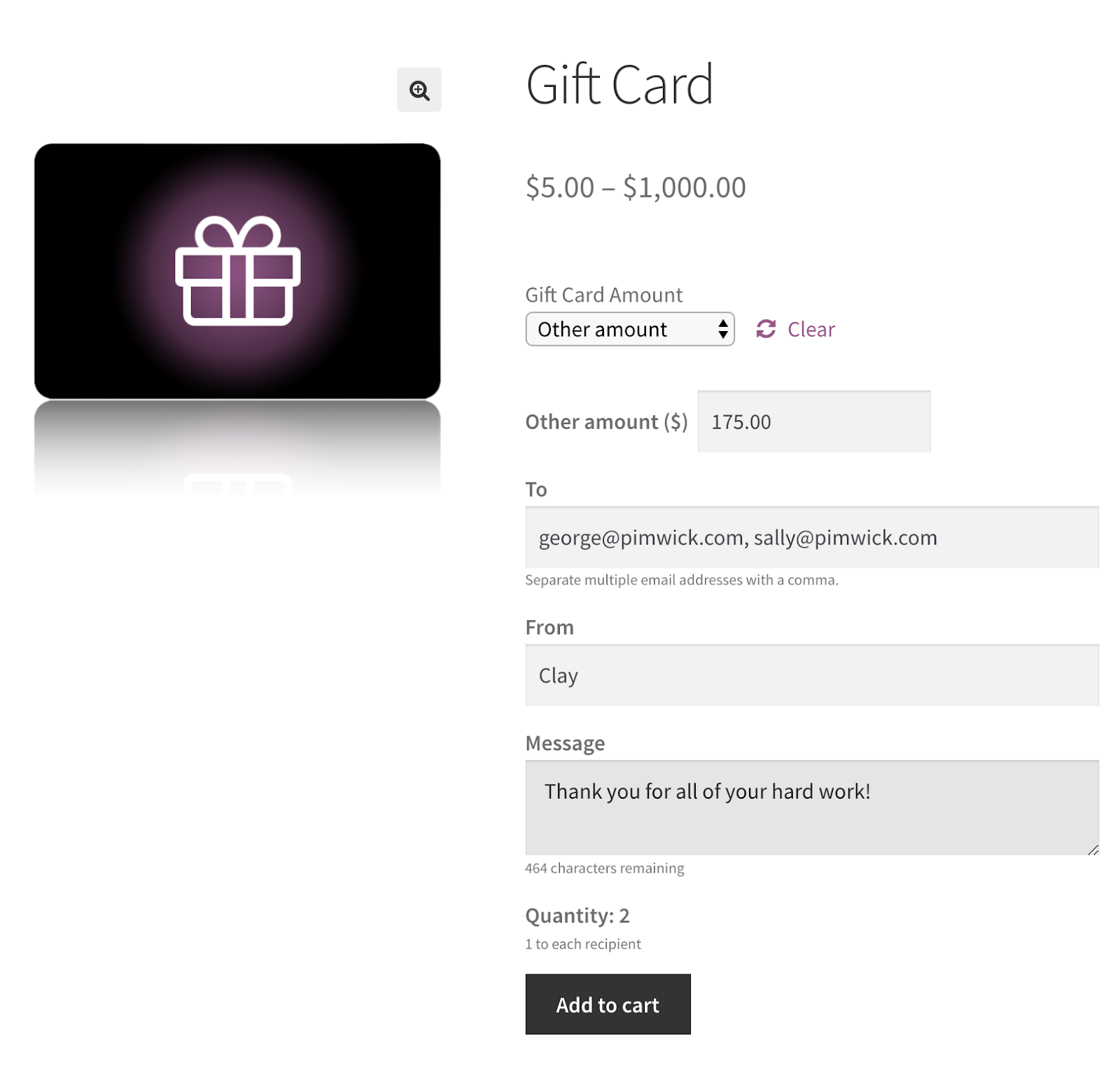
Task: Open the magnifier zoom icon above the image
Action: tap(419, 90)
